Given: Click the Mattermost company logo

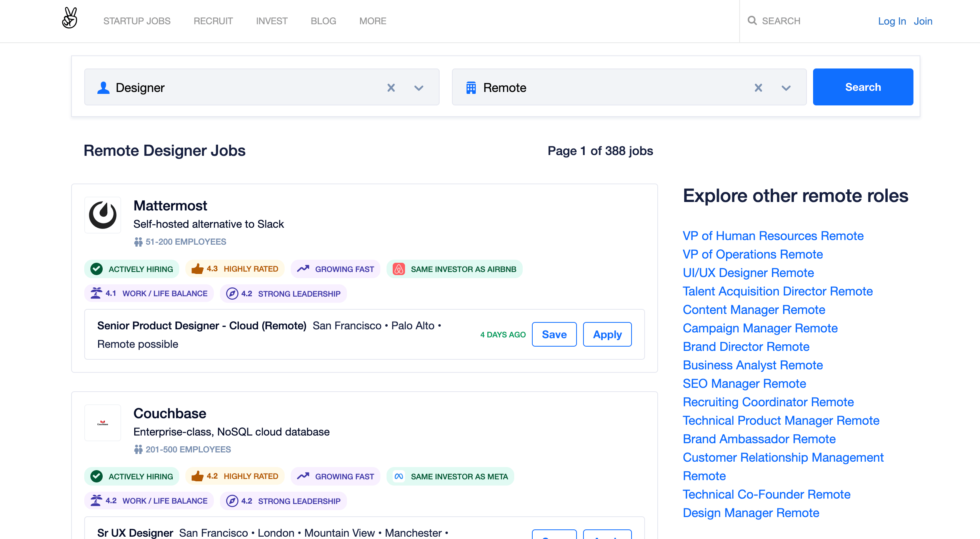Looking at the screenshot, I should coord(102,215).
